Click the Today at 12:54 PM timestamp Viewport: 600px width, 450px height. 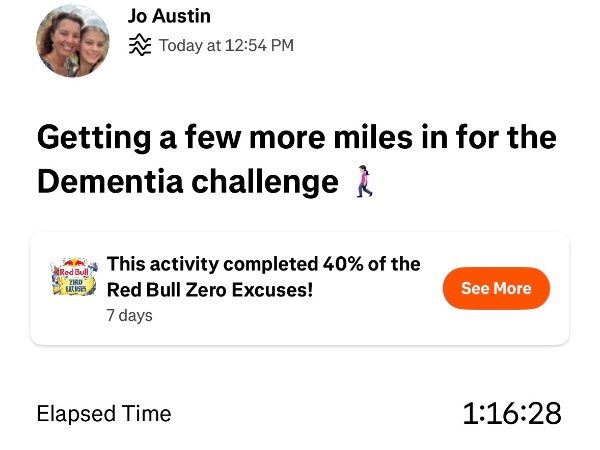point(226,46)
